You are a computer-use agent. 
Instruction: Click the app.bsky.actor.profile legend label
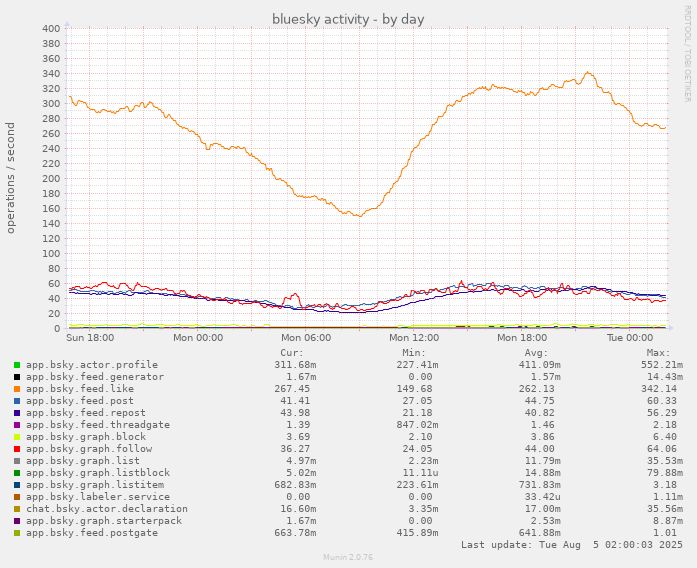pos(92,365)
